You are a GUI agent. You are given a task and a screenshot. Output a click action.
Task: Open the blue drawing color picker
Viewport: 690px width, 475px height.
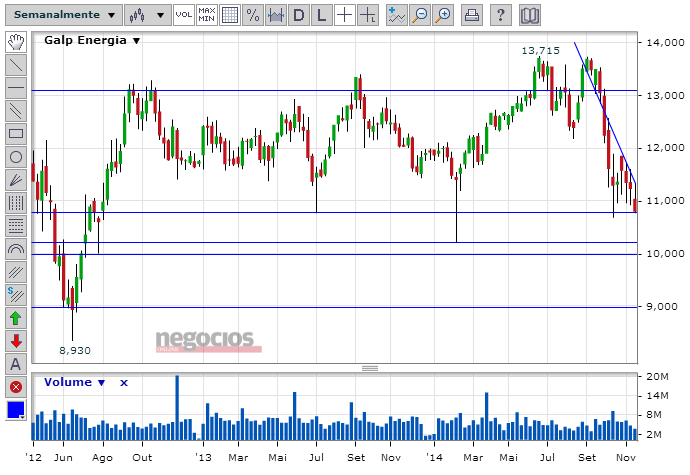(x=16, y=410)
